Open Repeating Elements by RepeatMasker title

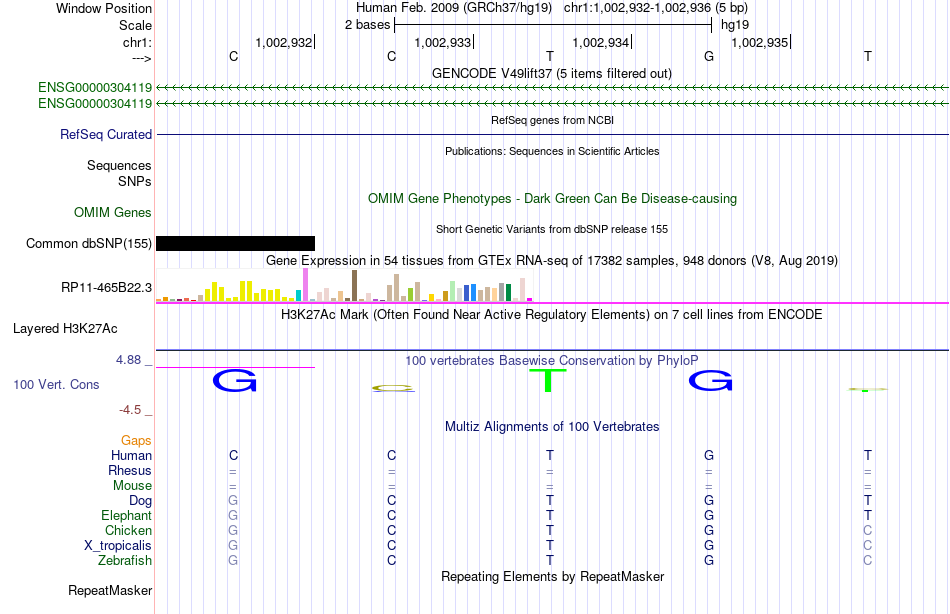coord(553,576)
